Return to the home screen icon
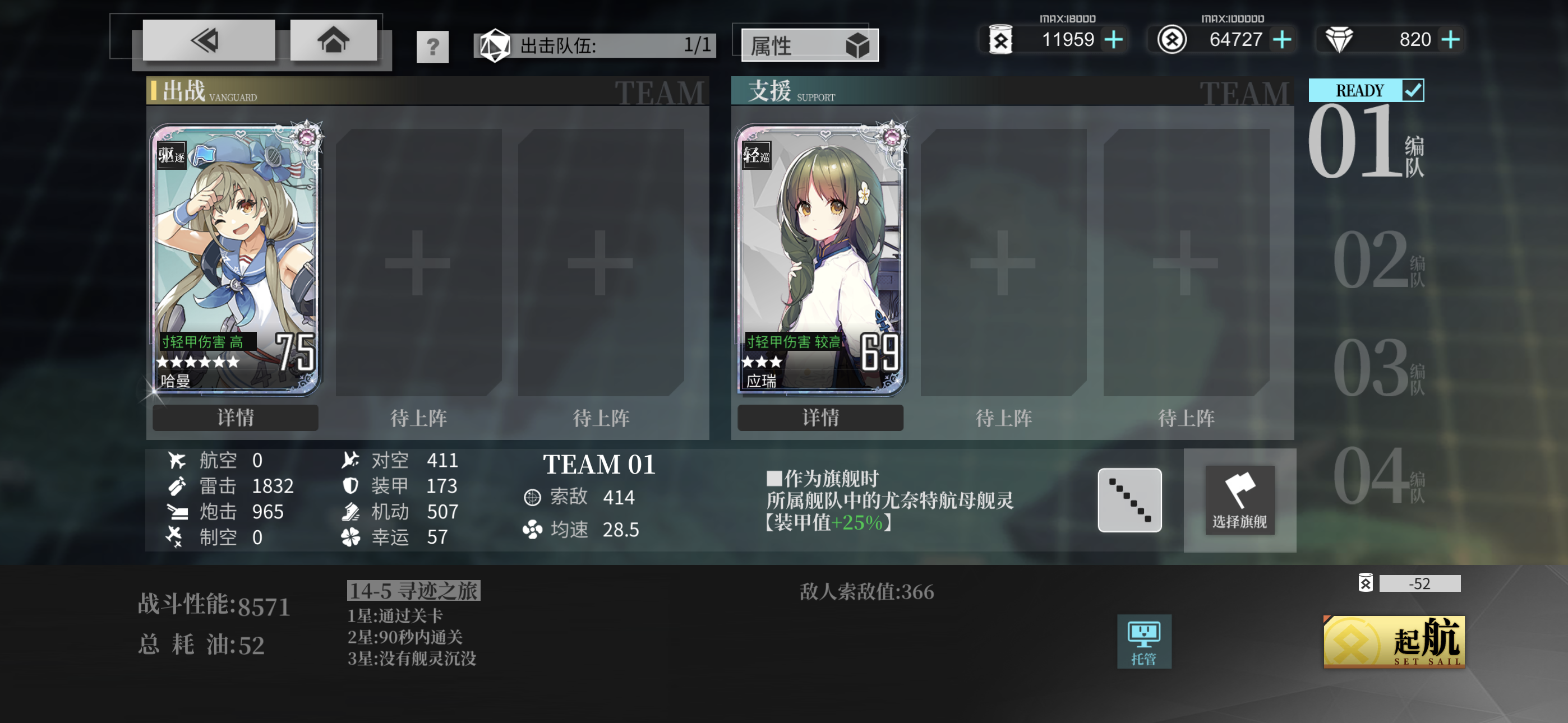 coord(333,40)
